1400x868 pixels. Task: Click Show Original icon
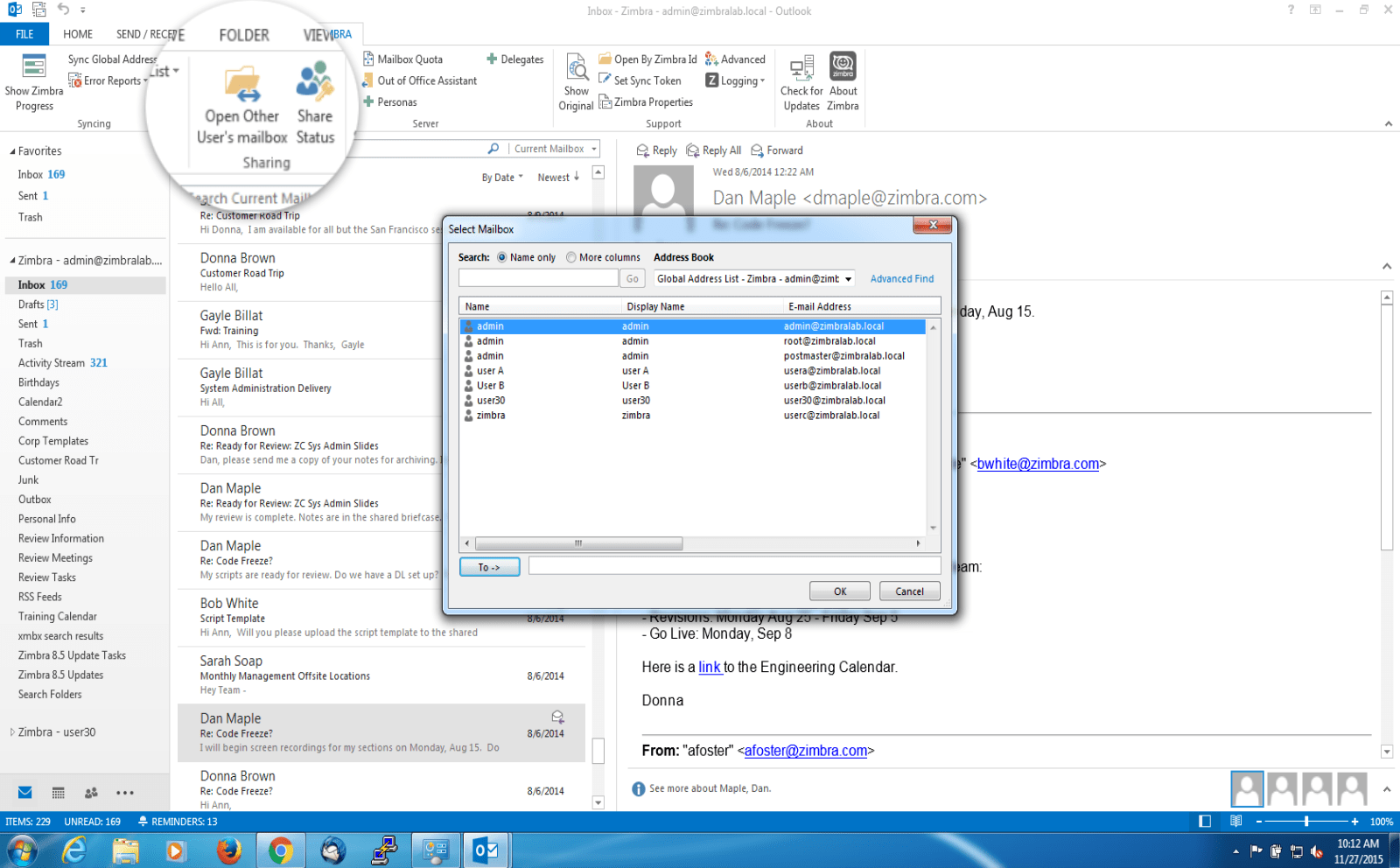[x=577, y=67]
